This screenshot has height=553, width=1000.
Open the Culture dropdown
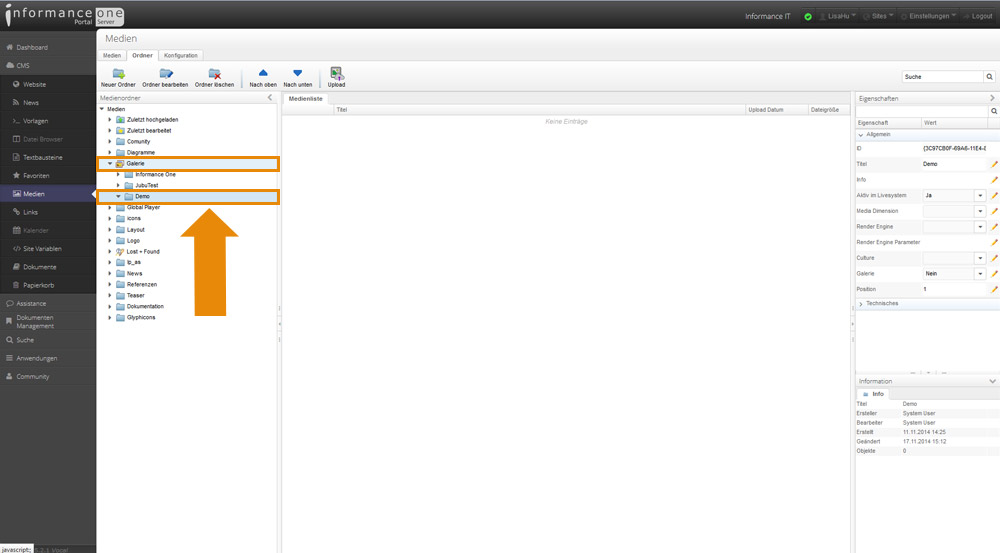980,258
